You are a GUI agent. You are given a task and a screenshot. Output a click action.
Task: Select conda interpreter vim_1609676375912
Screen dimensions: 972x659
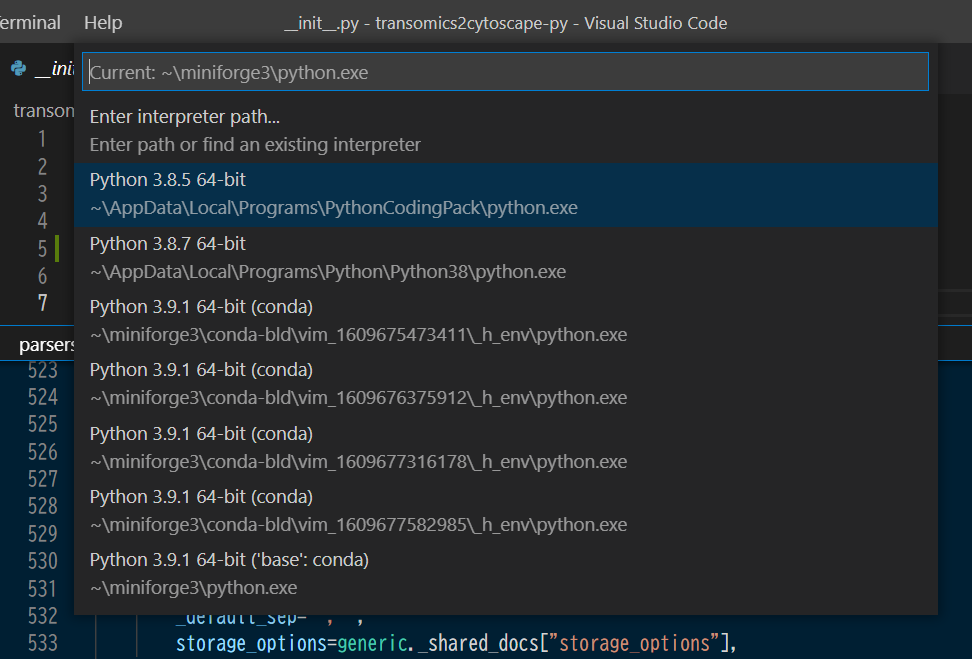click(x=505, y=384)
